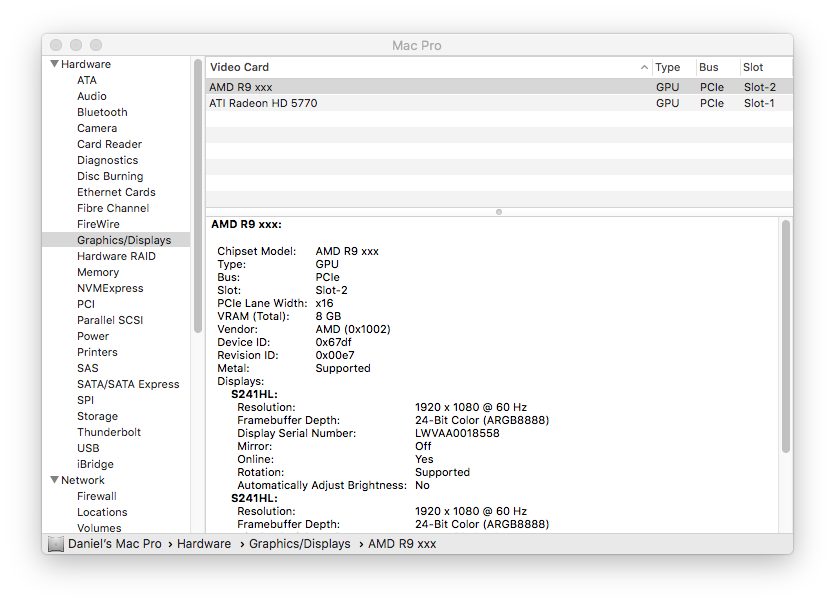The width and height of the screenshot is (835, 604).
Task: Click the Vendor value AMD (0x1002)
Action: [353, 329]
